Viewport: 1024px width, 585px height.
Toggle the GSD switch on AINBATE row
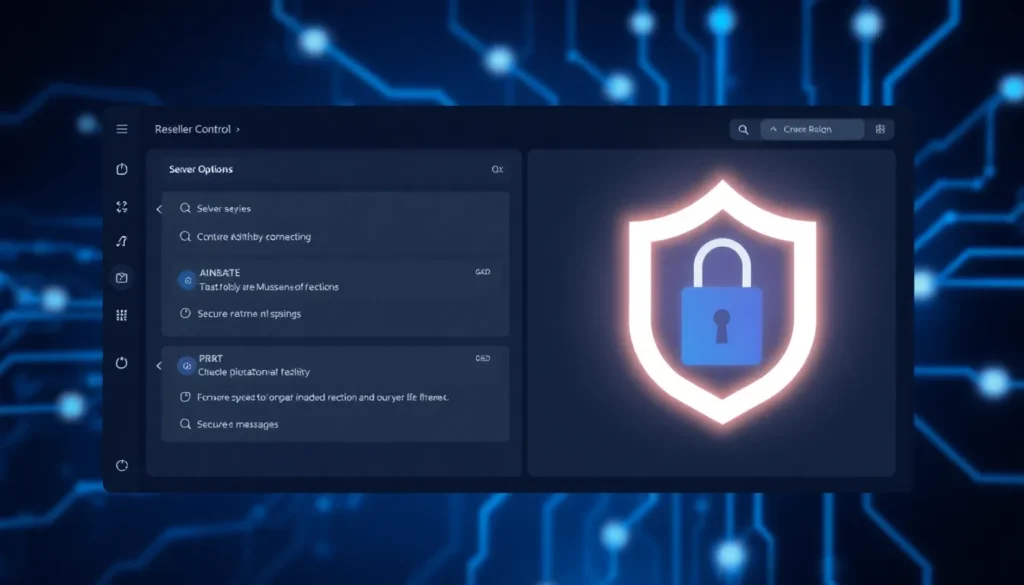coord(483,272)
